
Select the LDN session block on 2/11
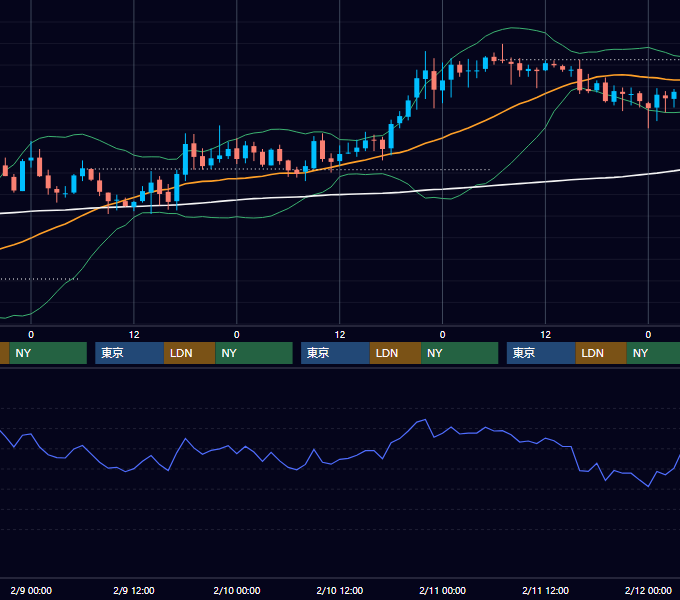(x=601, y=353)
